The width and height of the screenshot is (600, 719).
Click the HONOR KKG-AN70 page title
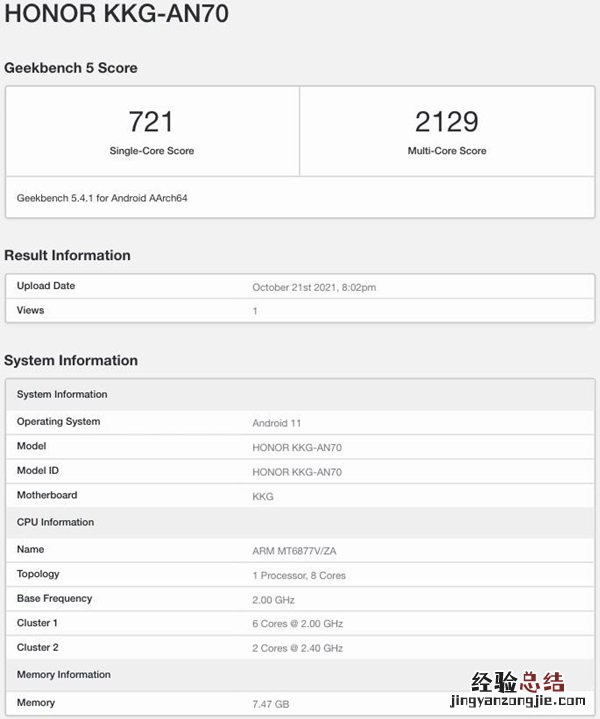(117, 13)
